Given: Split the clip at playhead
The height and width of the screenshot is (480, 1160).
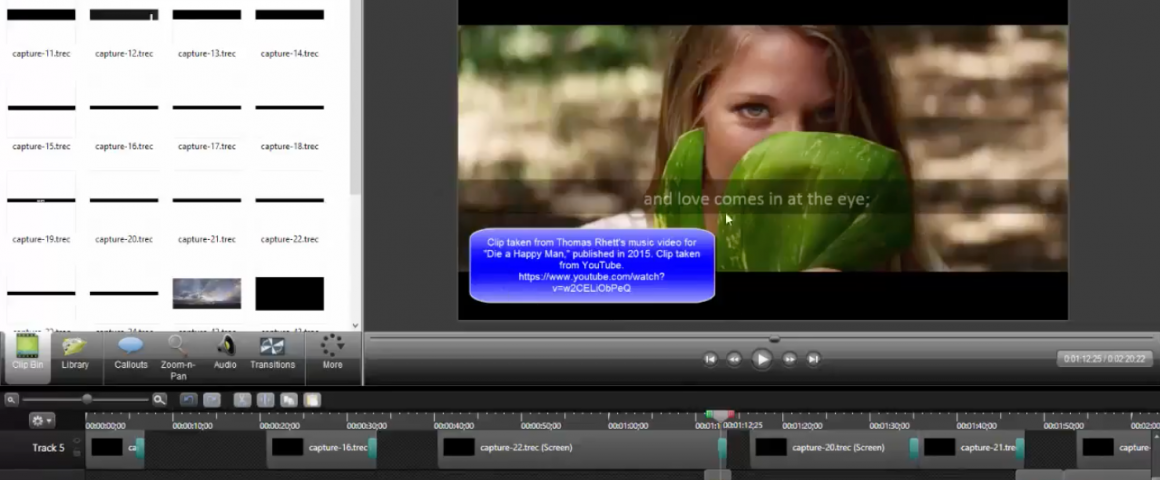Looking at the screenshot, I should [265, 399].
